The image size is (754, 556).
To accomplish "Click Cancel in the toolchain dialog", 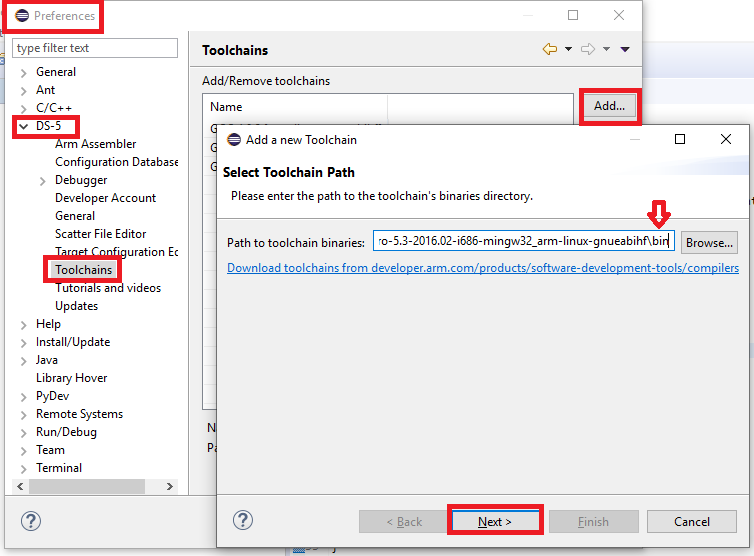I will pyautogui.click(x=691, y=522).
